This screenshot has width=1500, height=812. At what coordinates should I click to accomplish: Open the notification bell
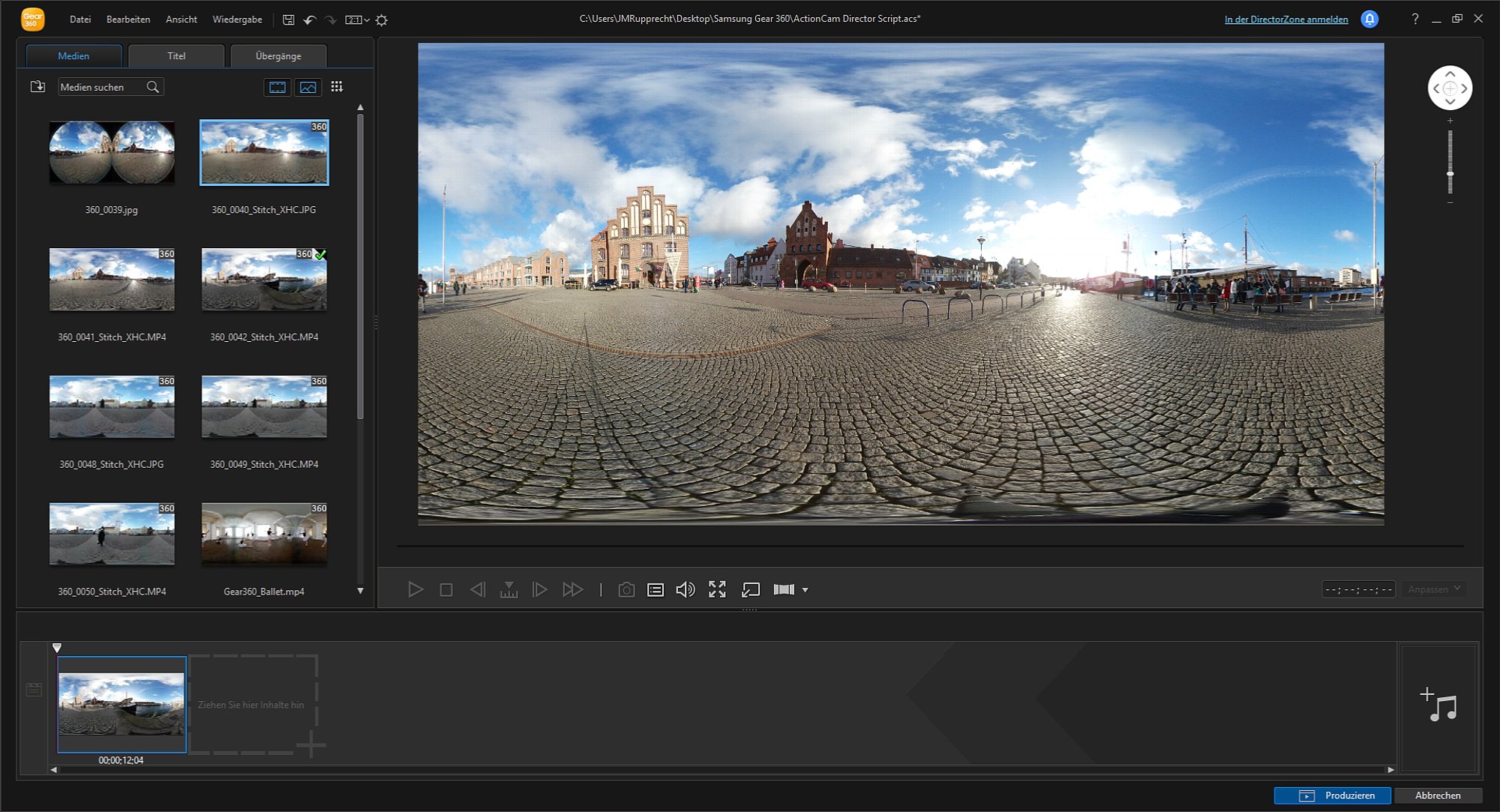tap(1369, 19)
